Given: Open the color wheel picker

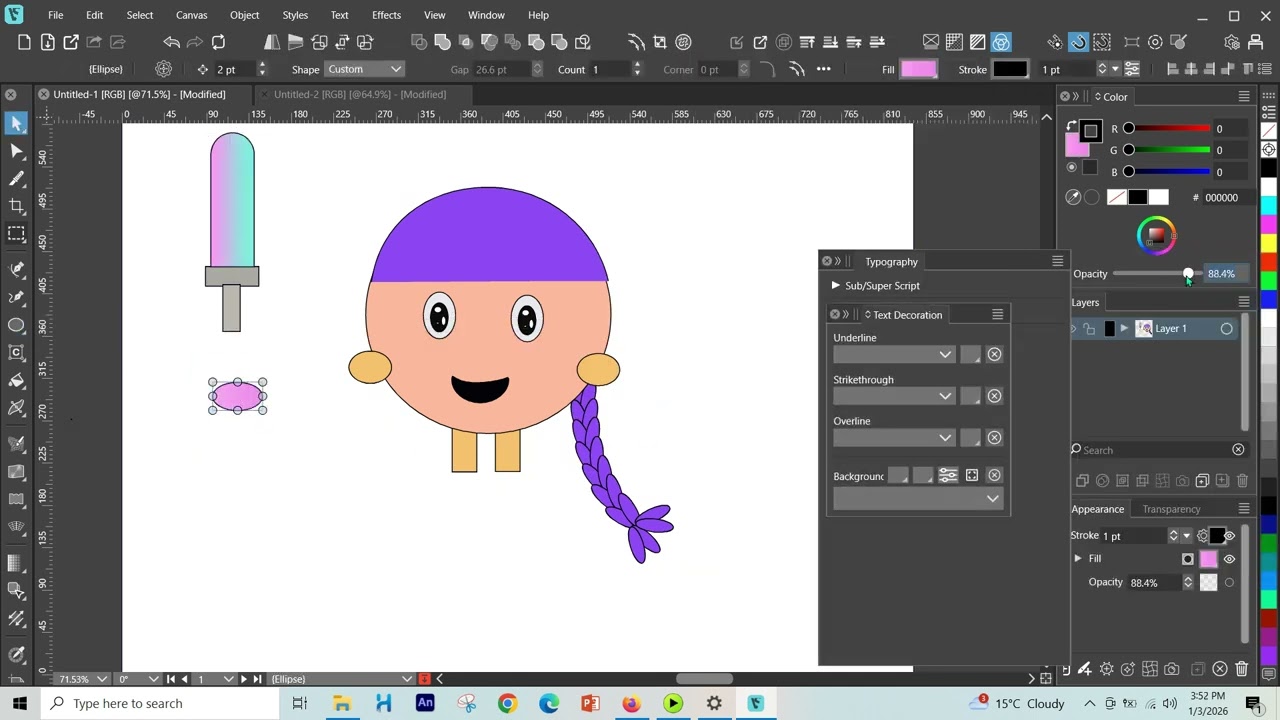Looking at the screenshot, I should click(1156, 235).
